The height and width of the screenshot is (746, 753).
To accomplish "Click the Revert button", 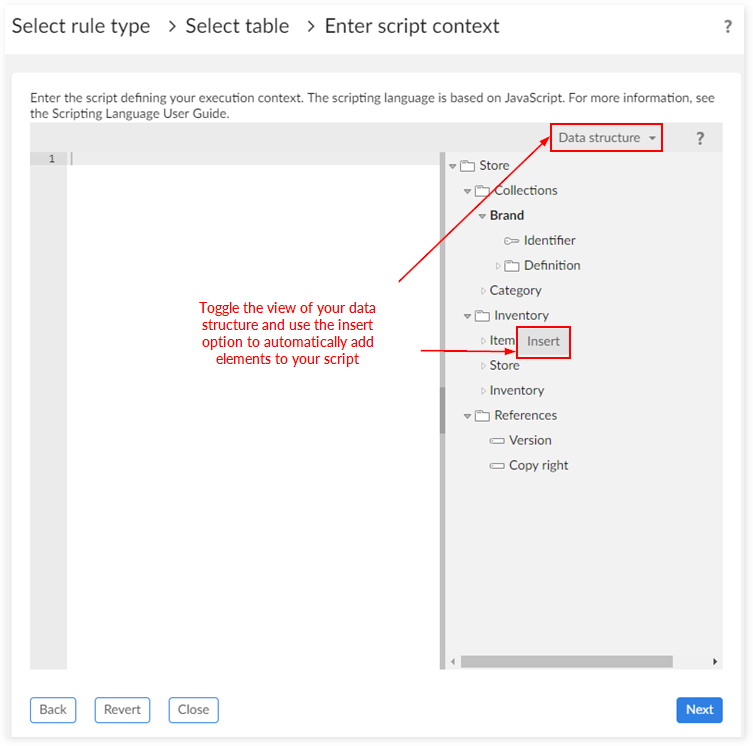I will pos(122,710).
